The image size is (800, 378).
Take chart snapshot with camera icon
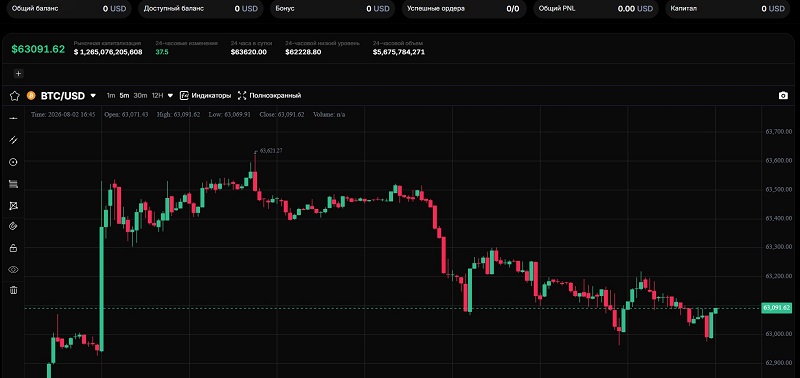coord(783,95)
